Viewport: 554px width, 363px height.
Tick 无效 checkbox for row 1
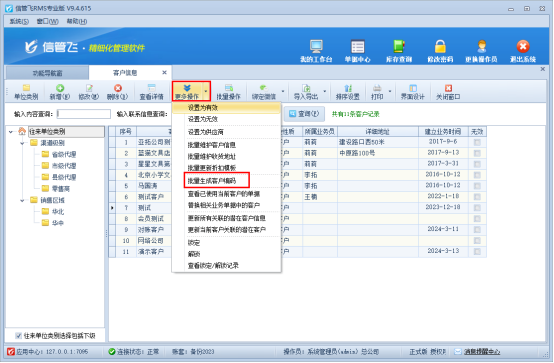[477, 142]
